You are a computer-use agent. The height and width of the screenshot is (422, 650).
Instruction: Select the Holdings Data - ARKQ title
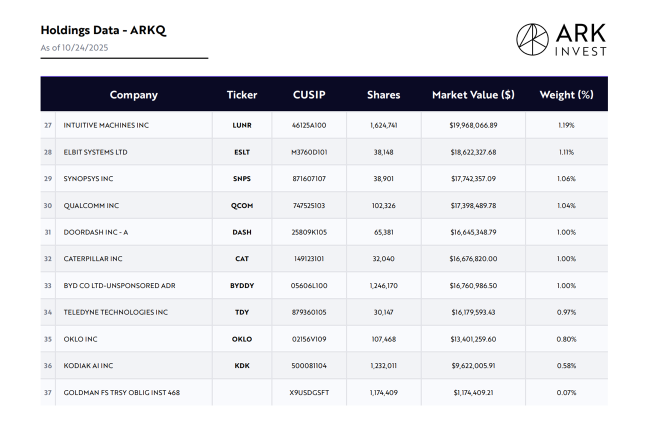(x=103, y=30)
